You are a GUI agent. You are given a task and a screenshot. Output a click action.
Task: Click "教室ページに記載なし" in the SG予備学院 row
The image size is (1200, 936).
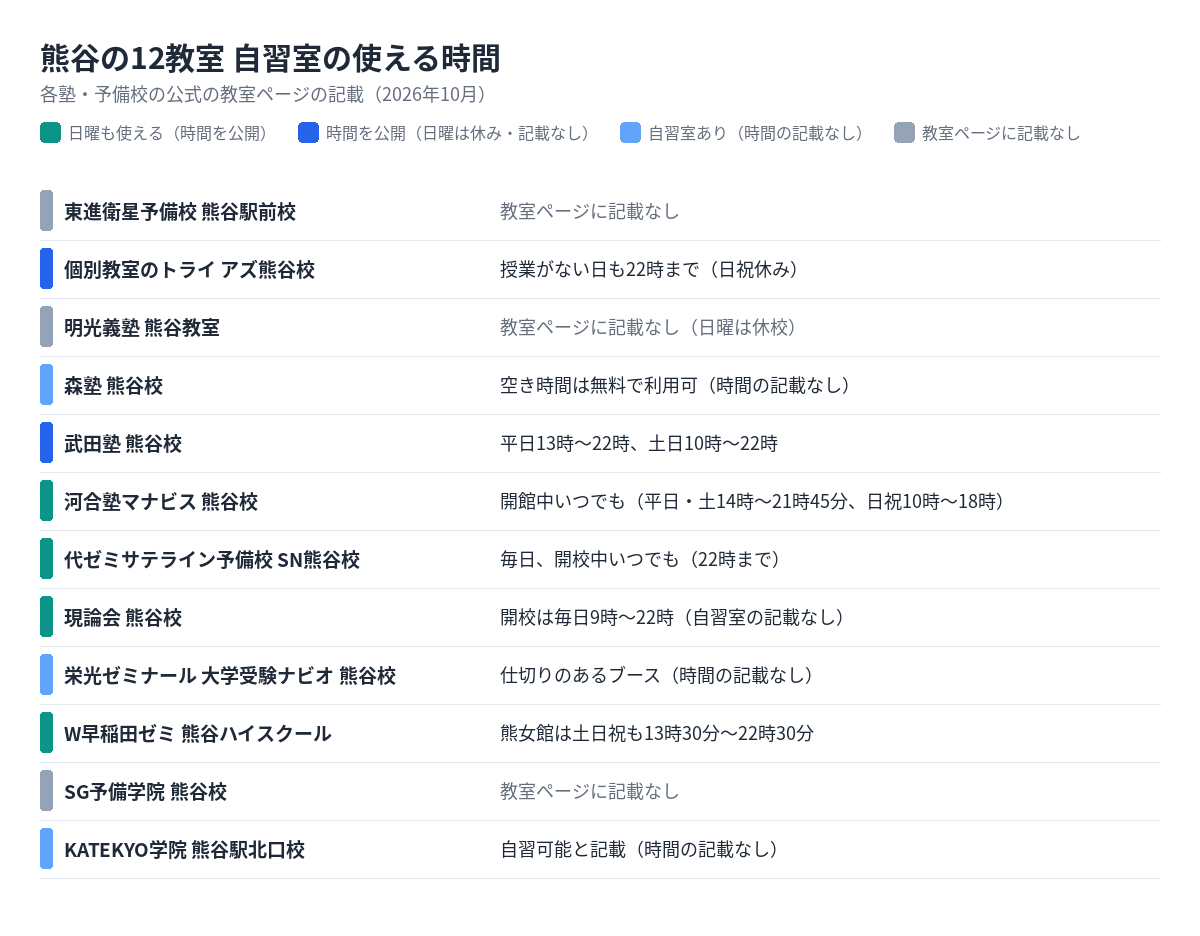[x=590, y=791]
